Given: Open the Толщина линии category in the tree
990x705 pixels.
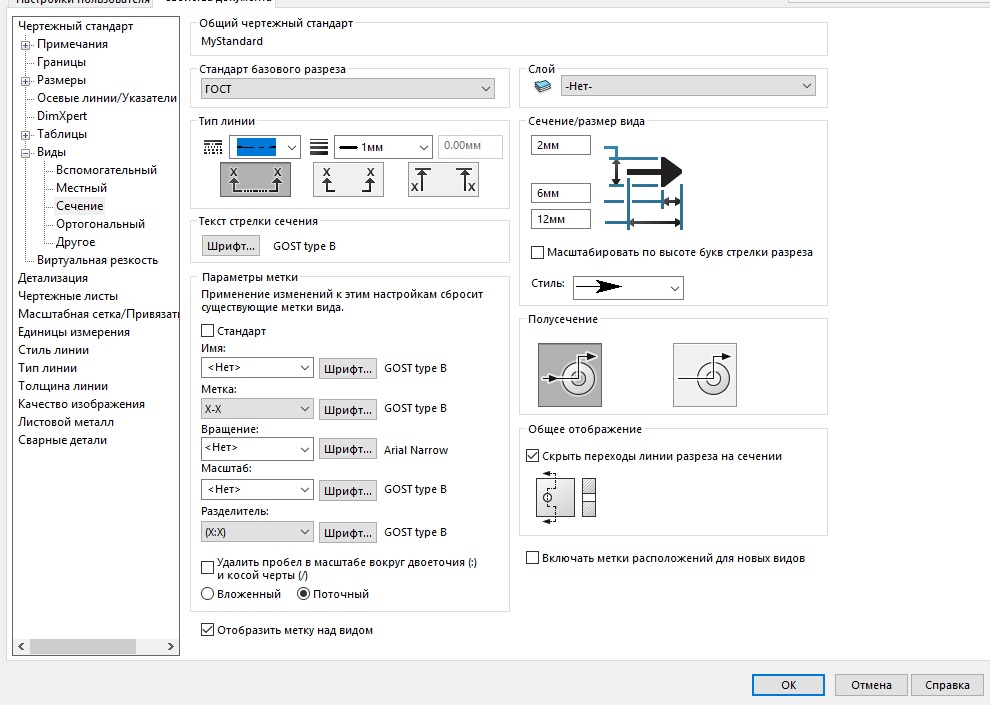Looking at the screenshot, I should coord(63,386).
